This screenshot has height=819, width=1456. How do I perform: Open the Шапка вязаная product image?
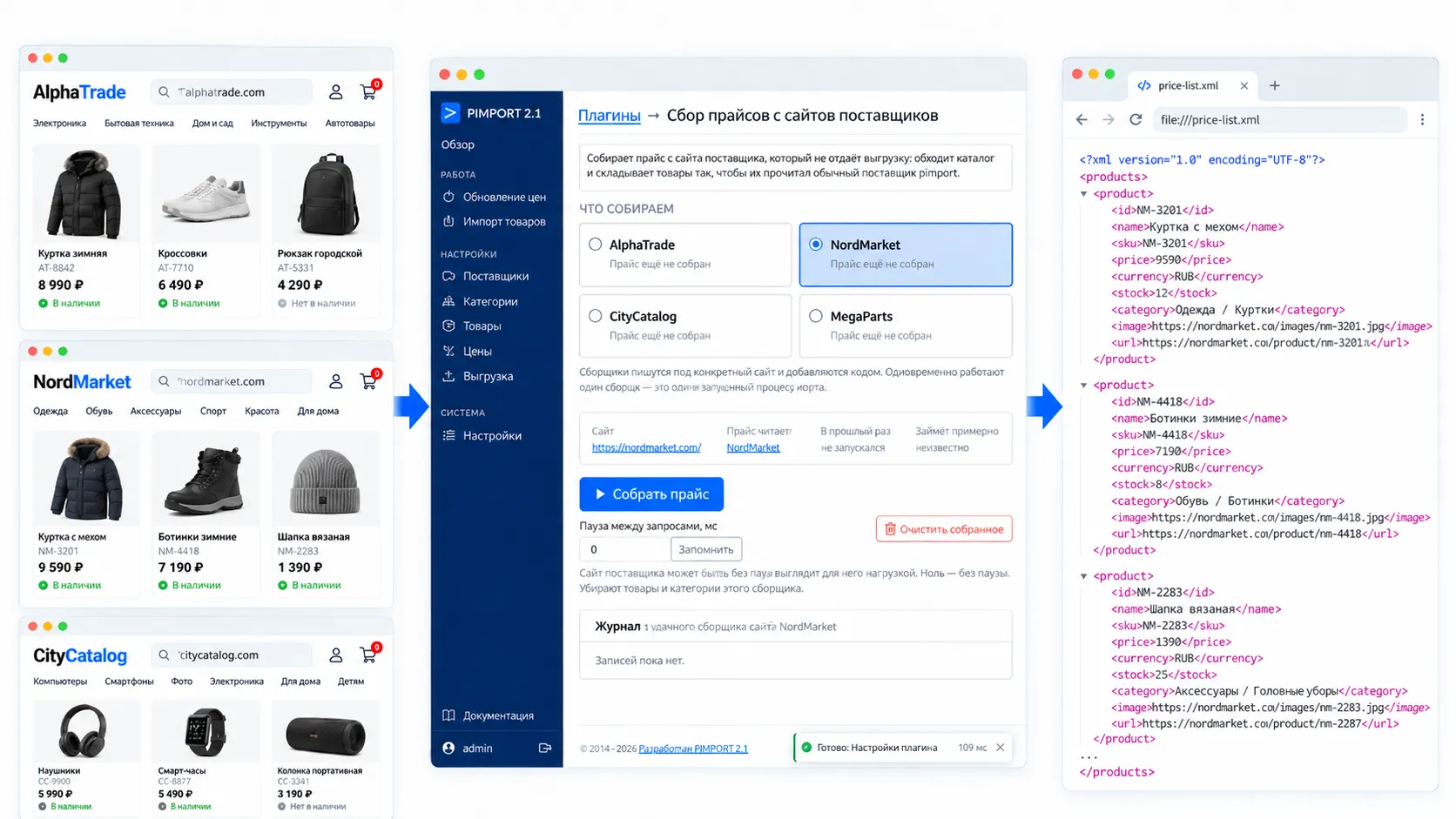(x=326, y=479)
